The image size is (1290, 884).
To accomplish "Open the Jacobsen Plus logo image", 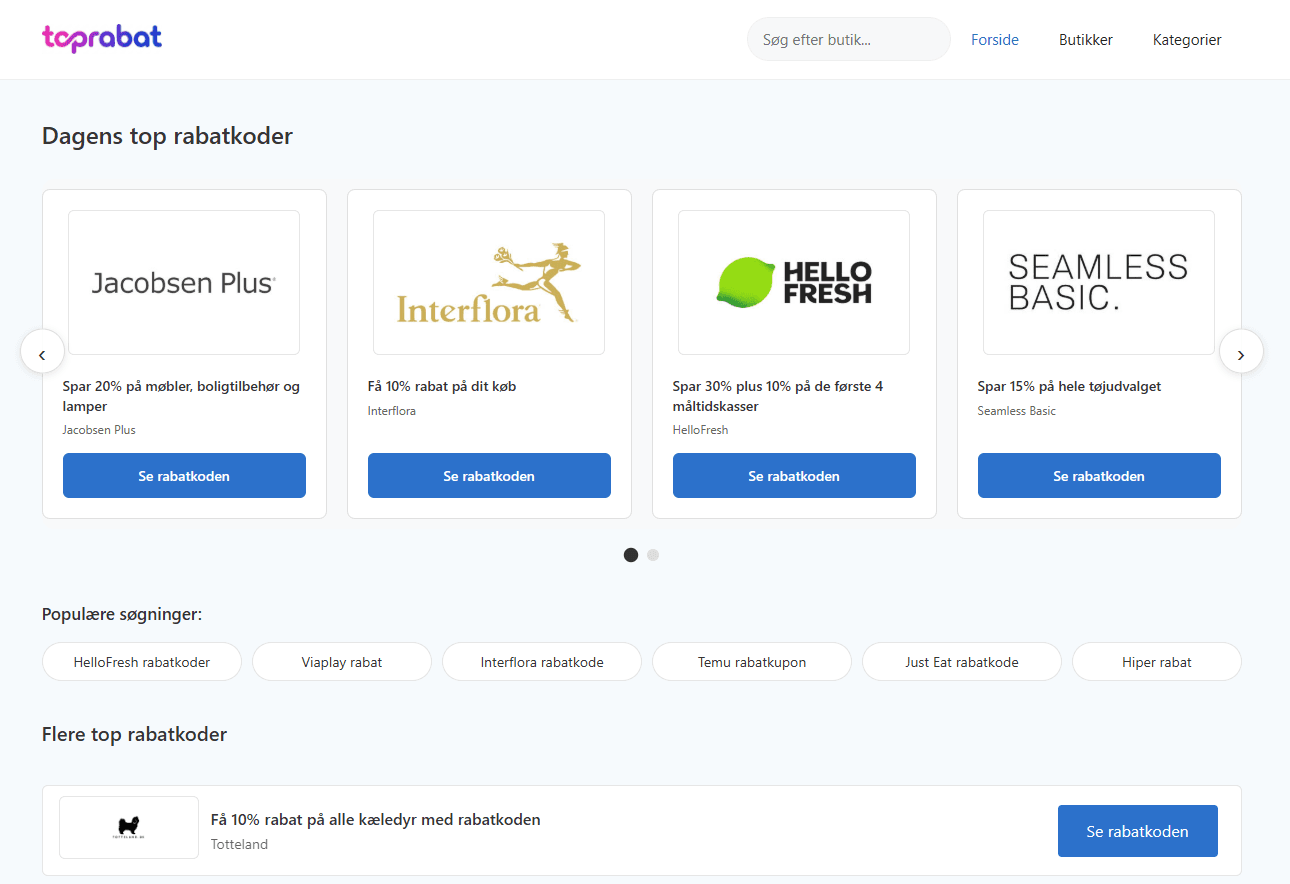I will click(184, 282).
